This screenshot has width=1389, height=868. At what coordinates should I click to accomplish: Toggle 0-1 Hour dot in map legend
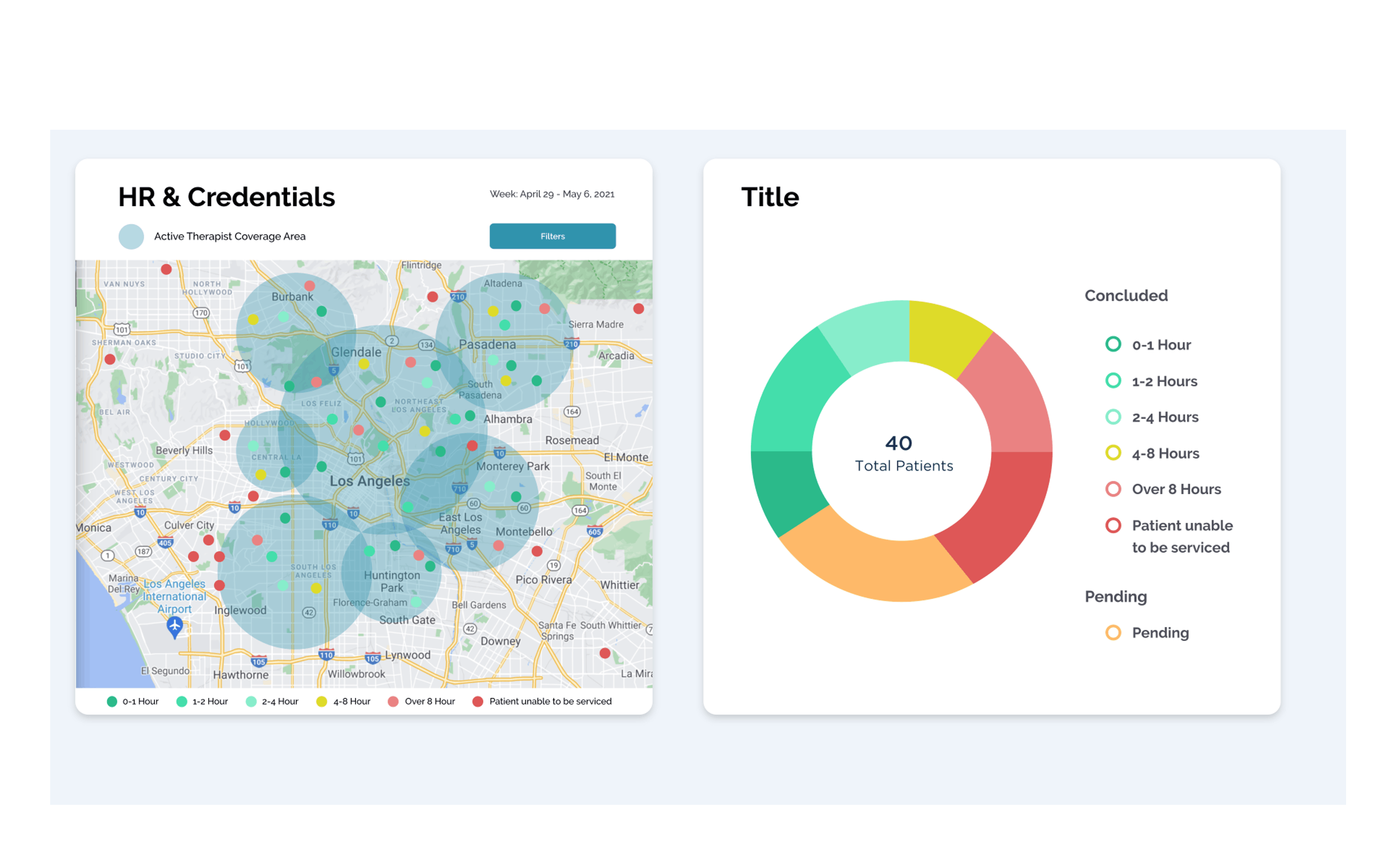click(112, 702)
